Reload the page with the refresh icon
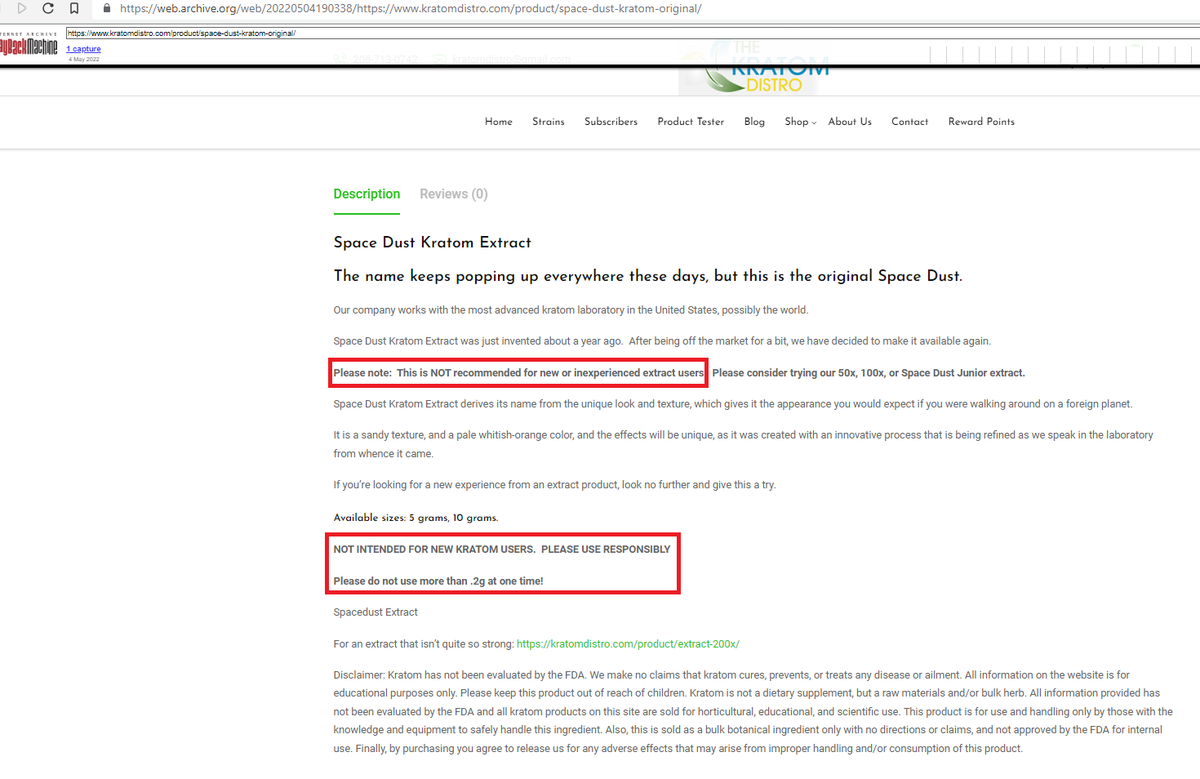Viewport: 1200px width, 779px height. pos(47,8)
